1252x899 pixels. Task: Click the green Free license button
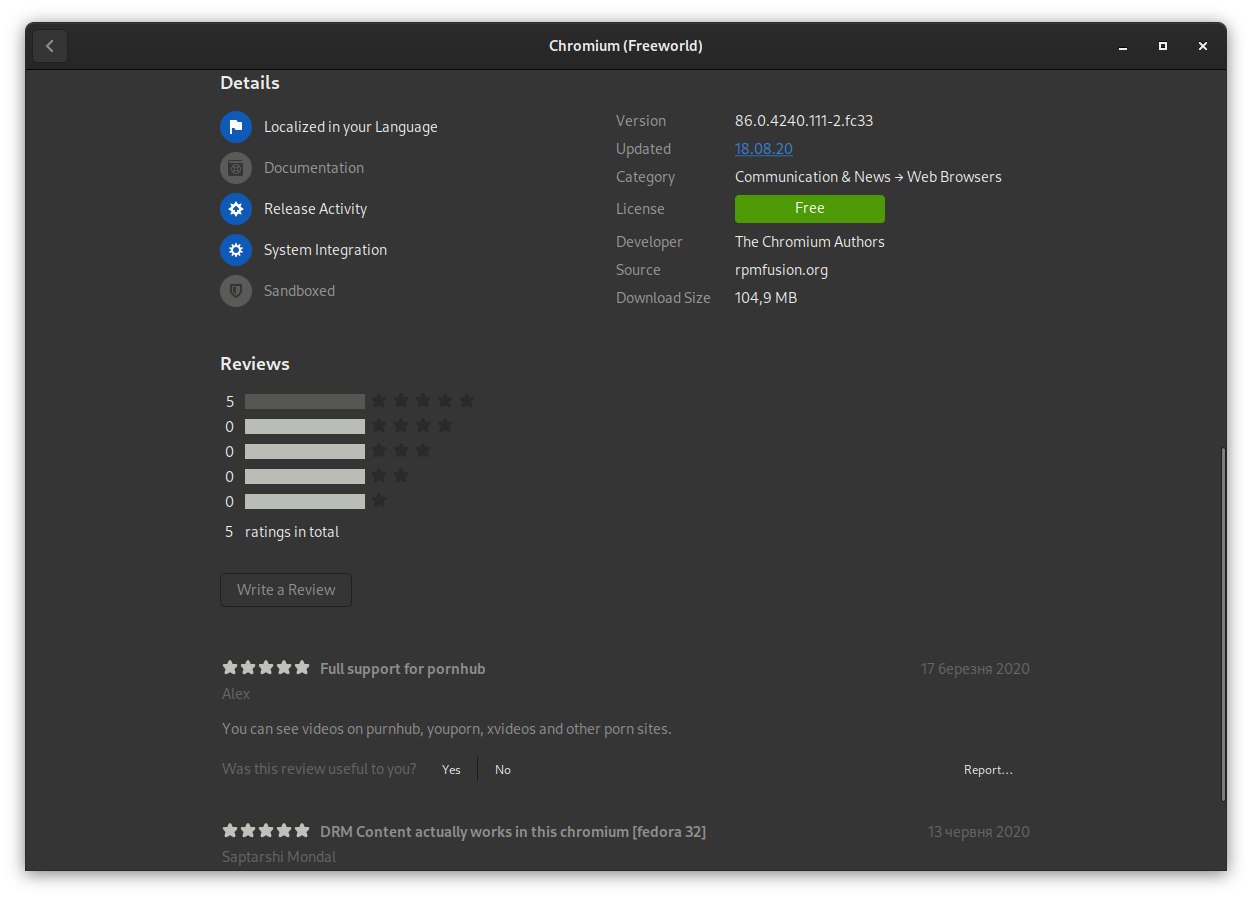810,209
